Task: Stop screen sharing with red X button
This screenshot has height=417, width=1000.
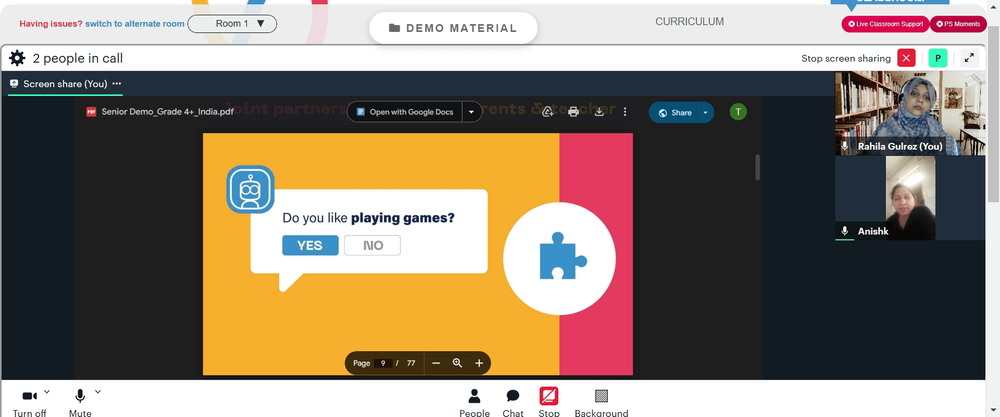Action: 906,58
